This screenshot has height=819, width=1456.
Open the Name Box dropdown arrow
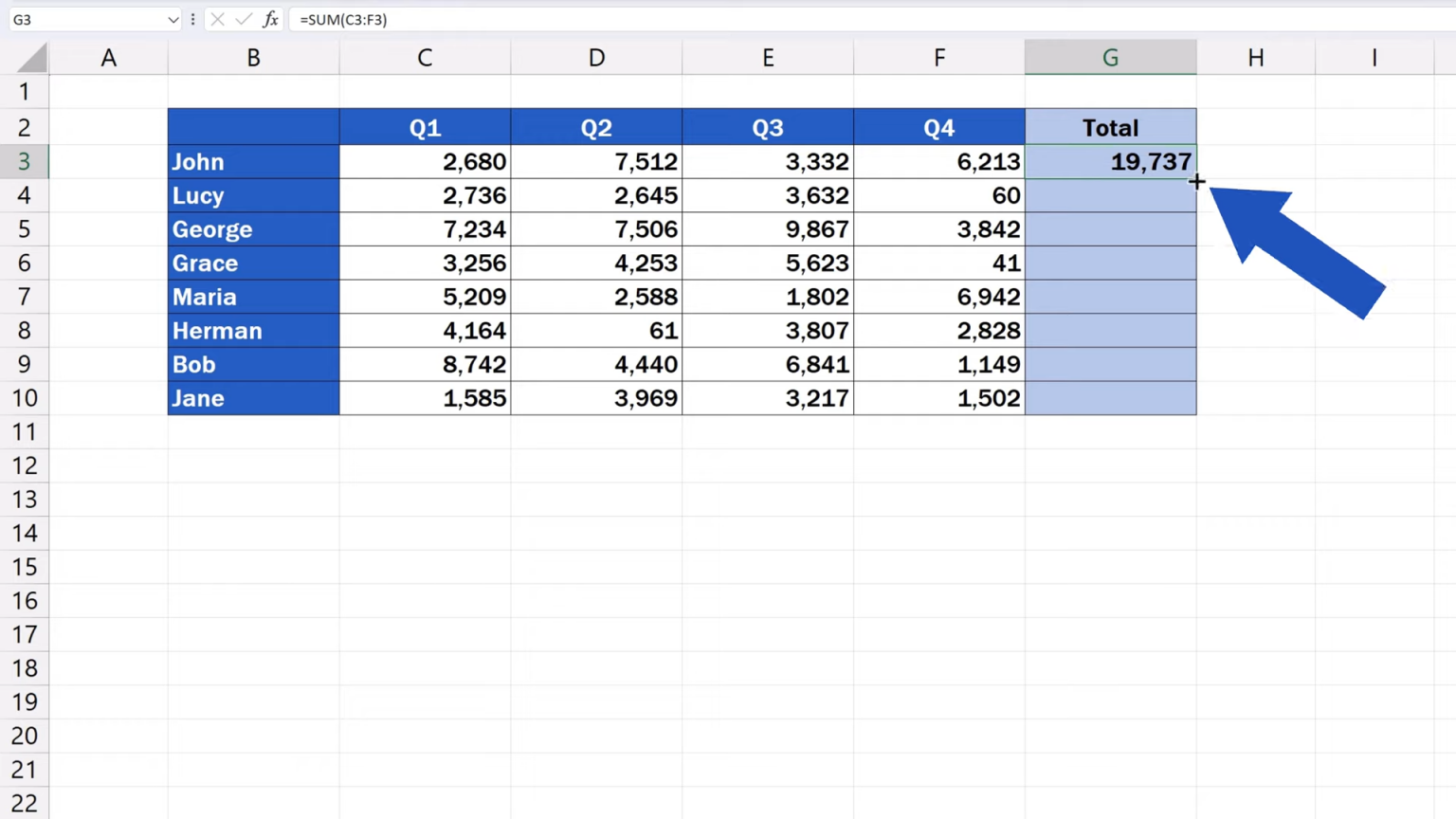(173, 19)
